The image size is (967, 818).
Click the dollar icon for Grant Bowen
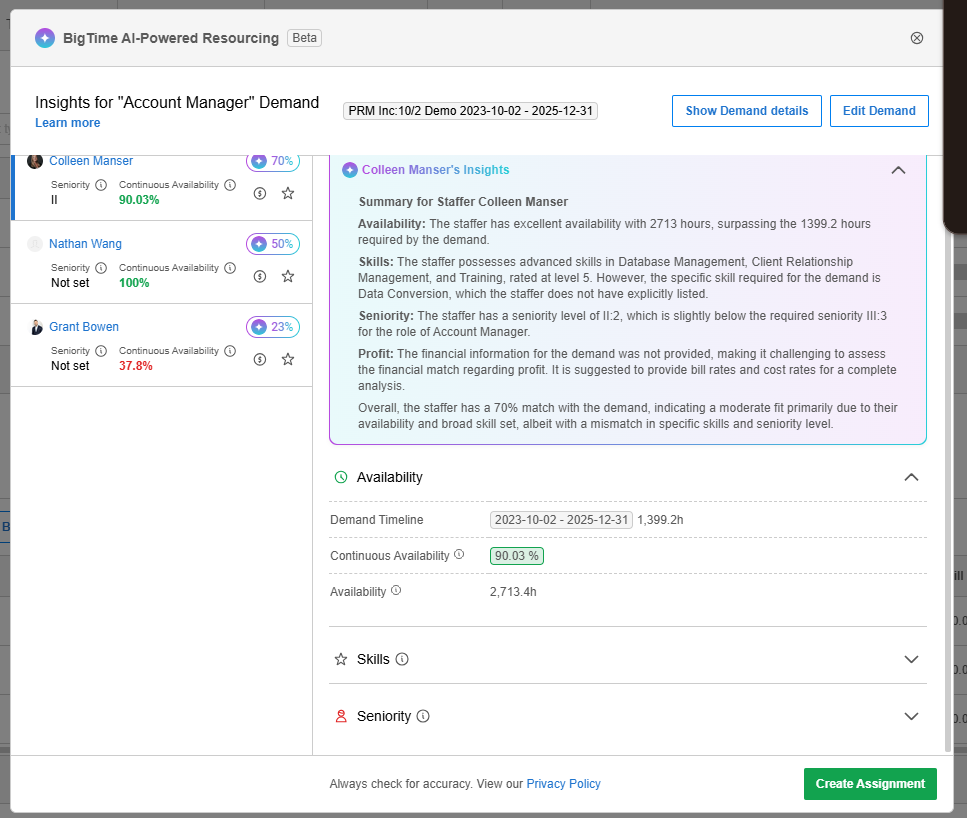(260, 359)
